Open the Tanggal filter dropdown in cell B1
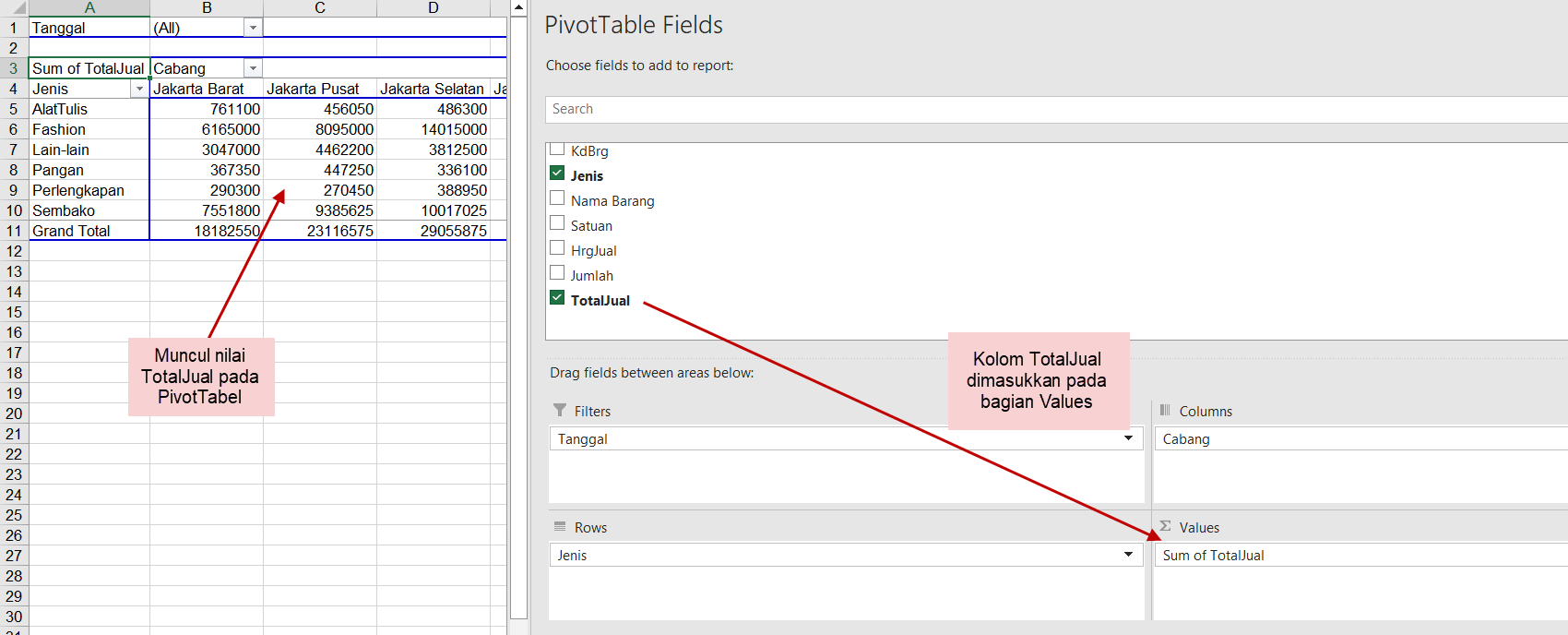The width and height of the screenshot is (1568, 635). click(253, 29)
